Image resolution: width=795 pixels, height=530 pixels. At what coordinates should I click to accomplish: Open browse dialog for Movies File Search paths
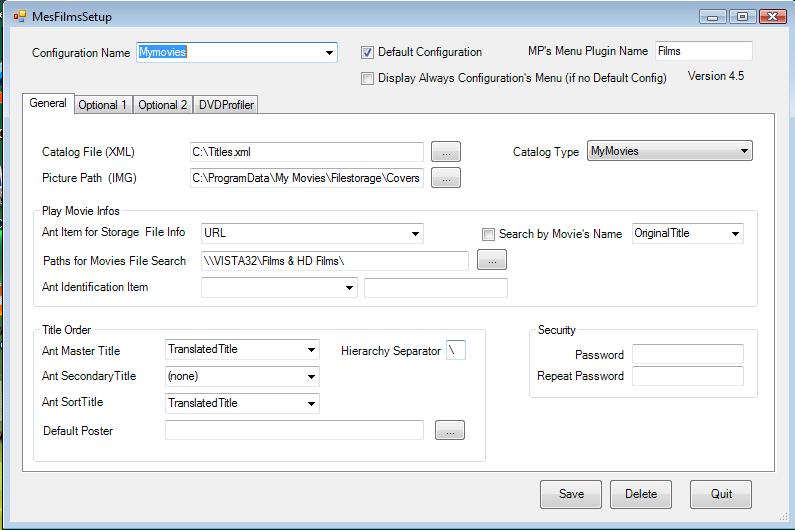(x=491, y=261)
